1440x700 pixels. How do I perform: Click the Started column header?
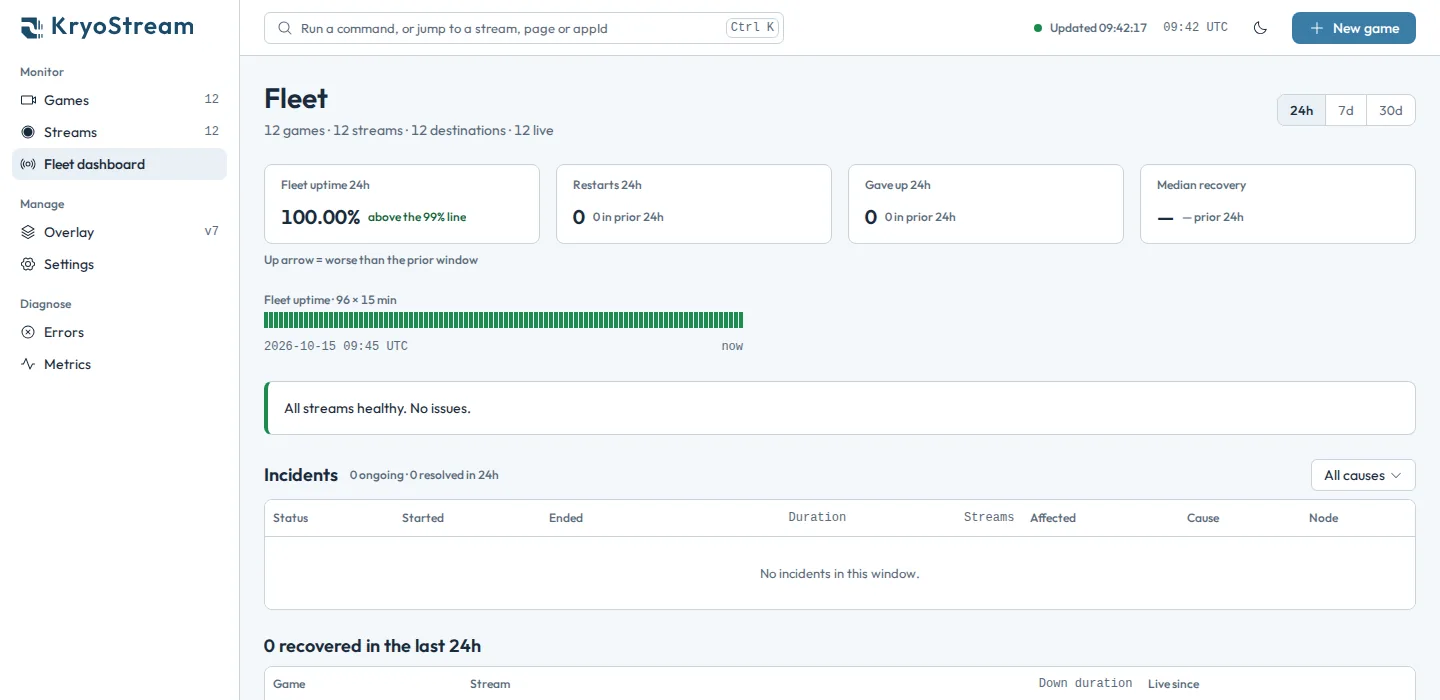click(423, 518)
